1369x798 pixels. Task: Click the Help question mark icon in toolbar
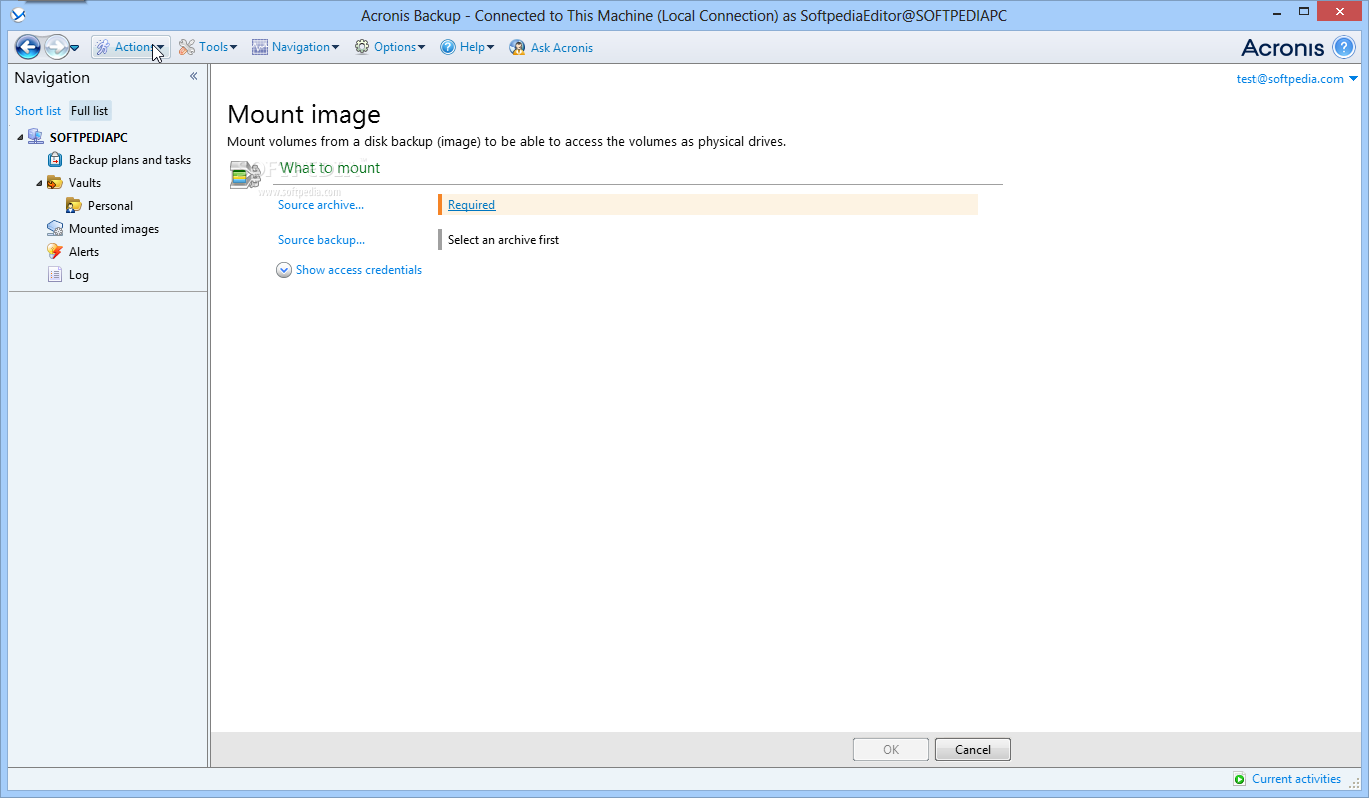click(x=448, y=47)
